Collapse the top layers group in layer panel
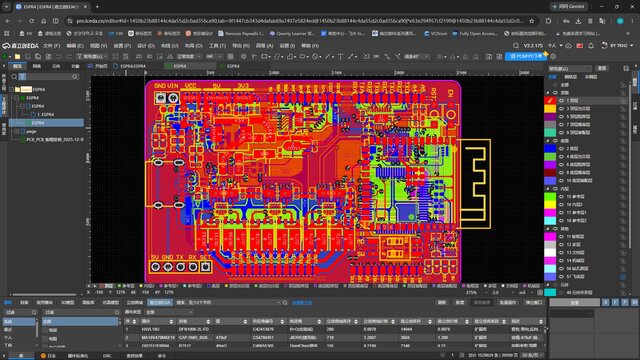Image resolution: width=640 pixels, height=360 pixels. [548, 93]
